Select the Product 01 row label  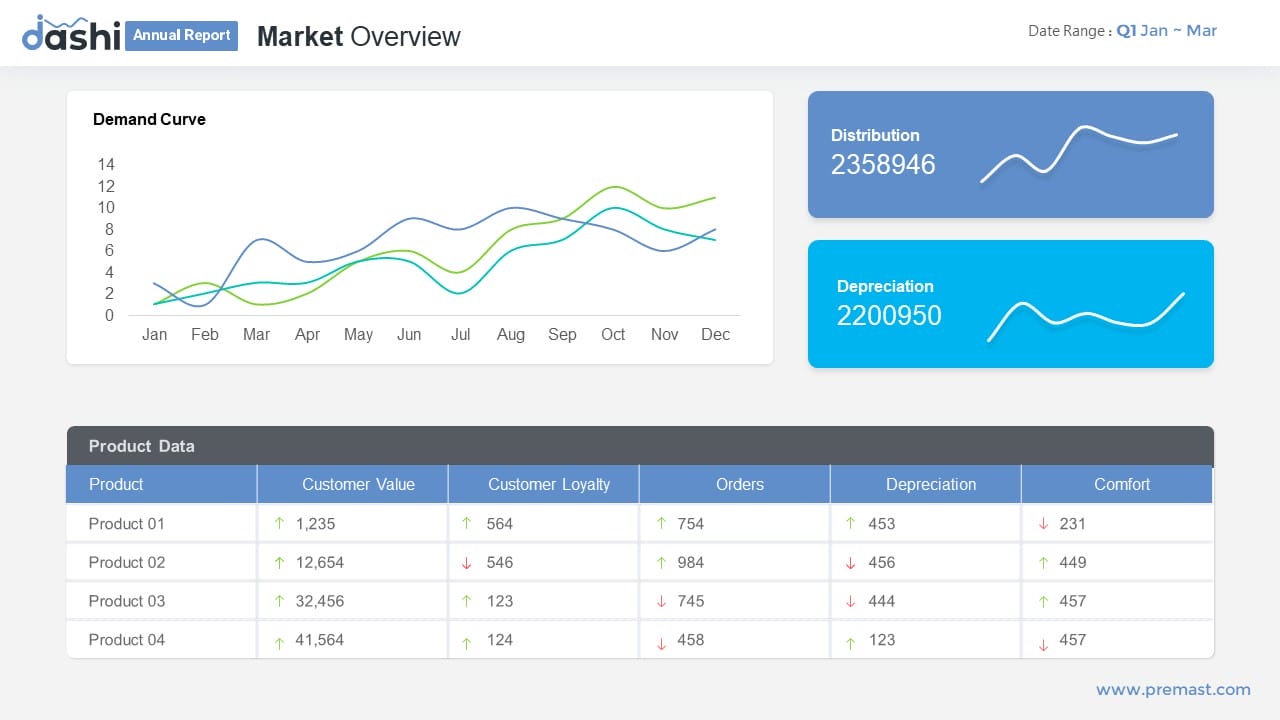click(126, 523)
